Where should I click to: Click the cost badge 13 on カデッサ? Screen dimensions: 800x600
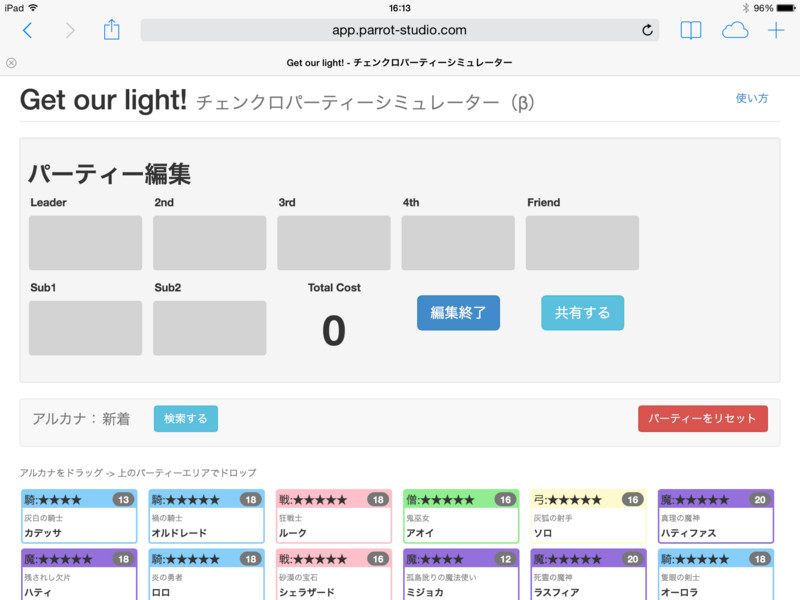pos(123,499)
